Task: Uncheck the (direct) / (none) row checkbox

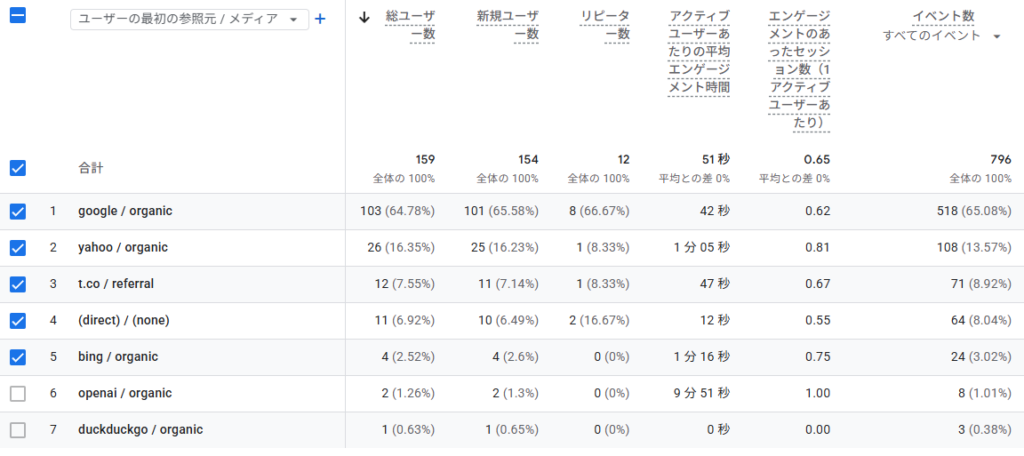Action: tap(18, 321)
